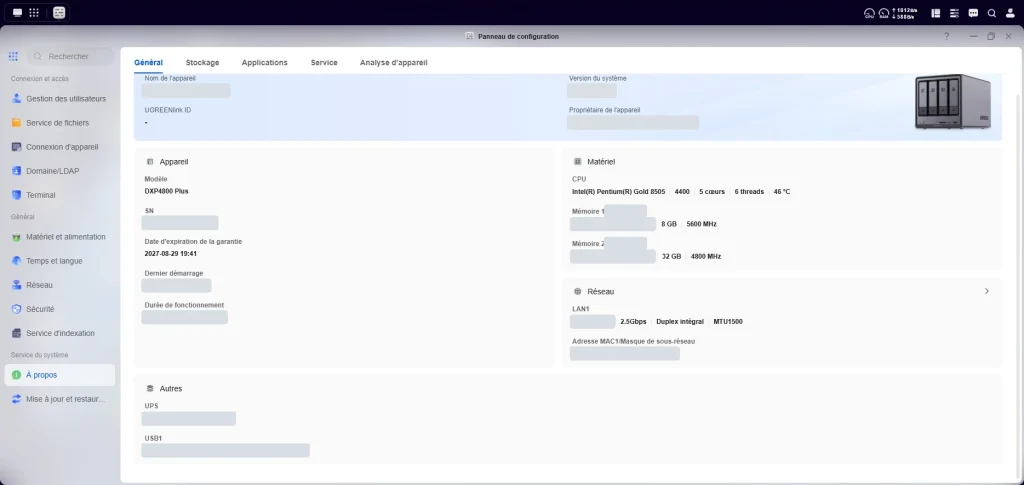The height and width of the screenshot is (485, 1024).
Task: Open the user account menu icon
Action: [x=1010, y=13]
